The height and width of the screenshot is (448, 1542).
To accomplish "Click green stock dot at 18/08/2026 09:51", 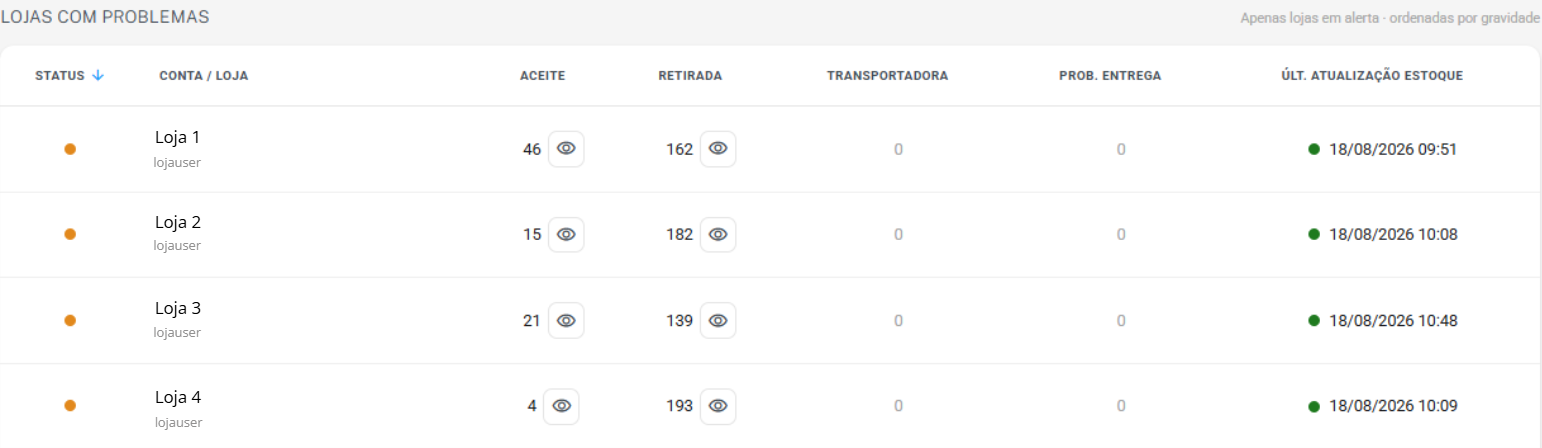I will pyautogui.click(x=1314, y=149).
